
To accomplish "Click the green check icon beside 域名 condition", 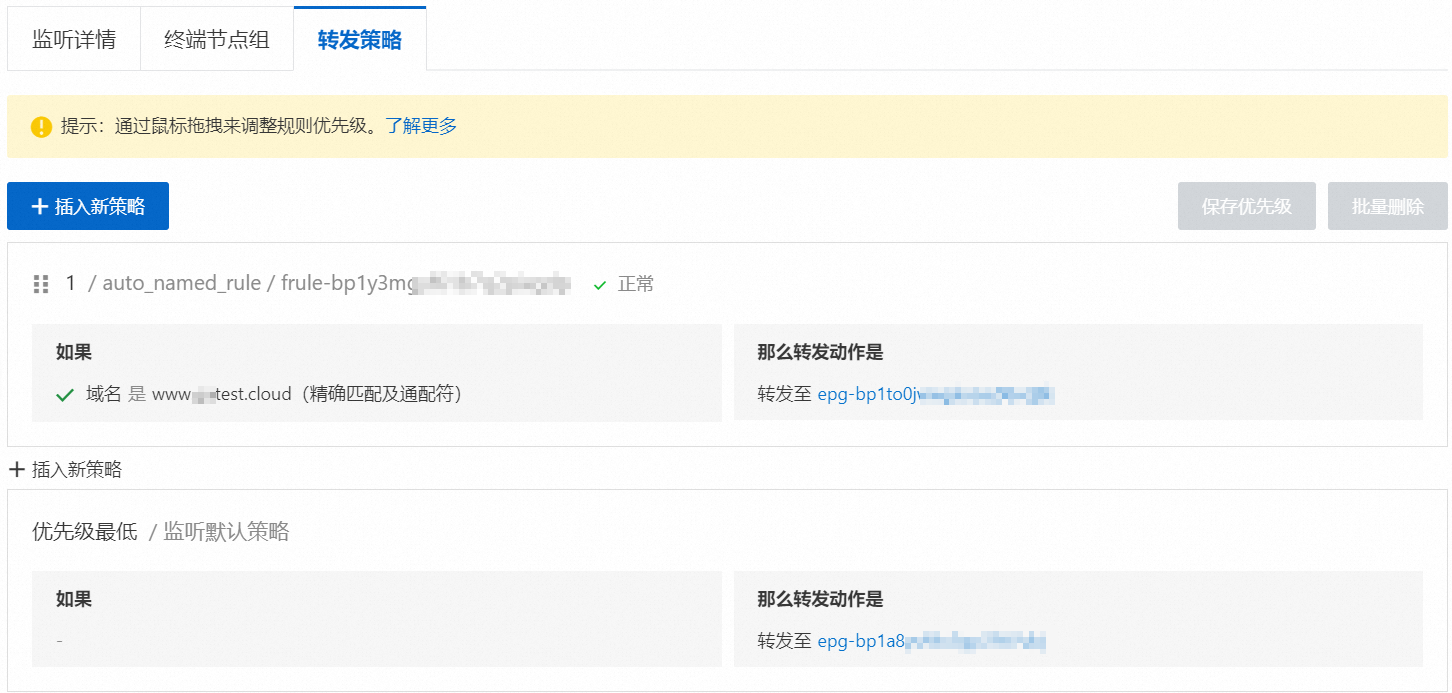I will [x=65, y=395].
